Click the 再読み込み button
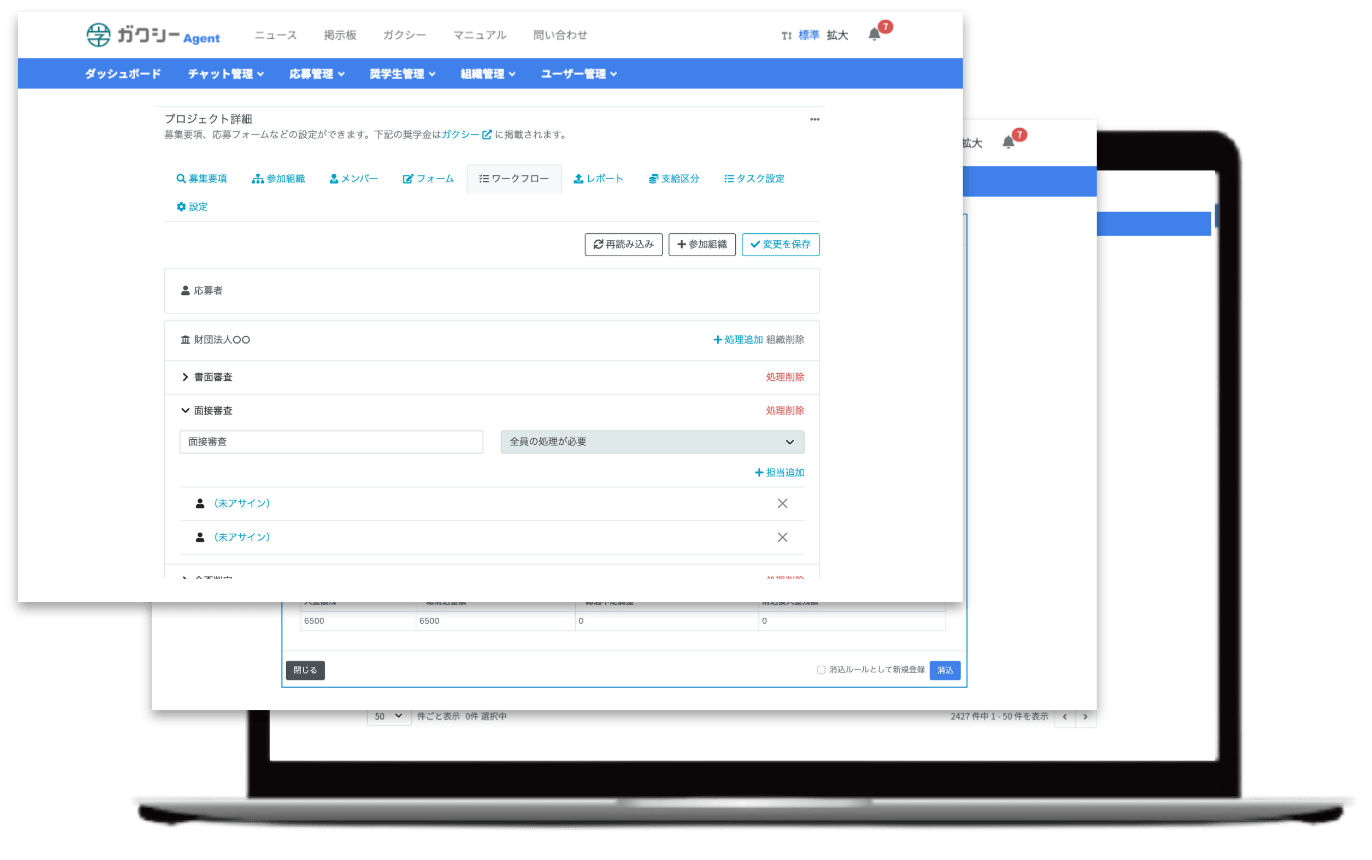Image resolution: width=1372 pixels, height=860 pixels. 623,244
